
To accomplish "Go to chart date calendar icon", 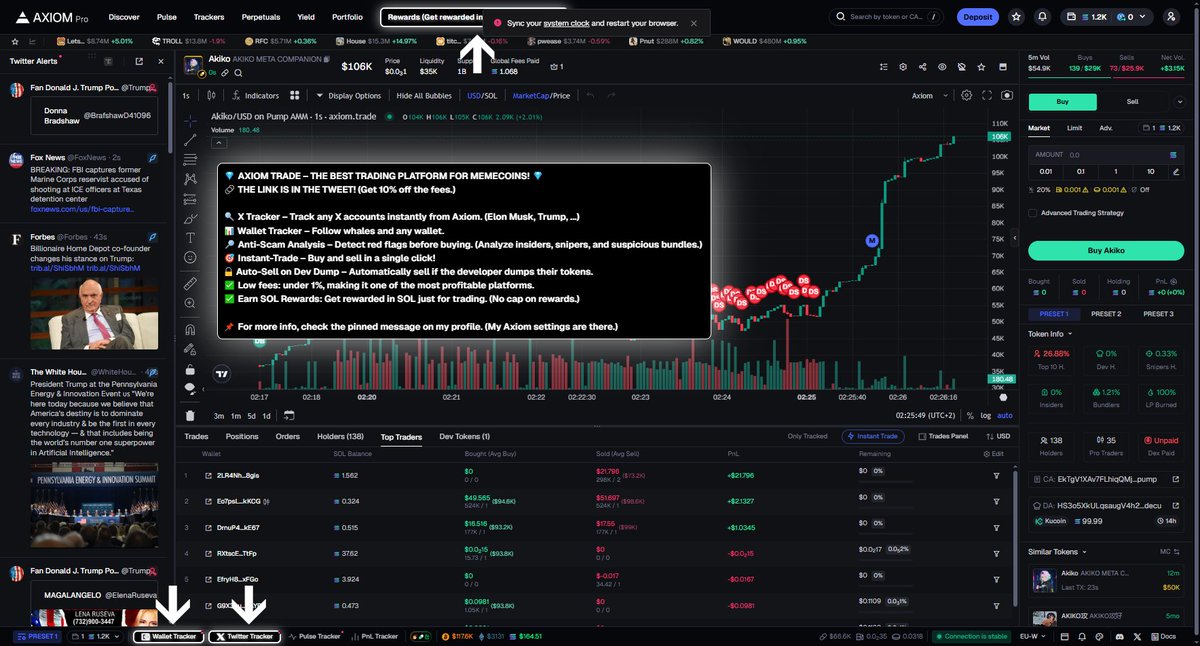I will click(289, 415).
